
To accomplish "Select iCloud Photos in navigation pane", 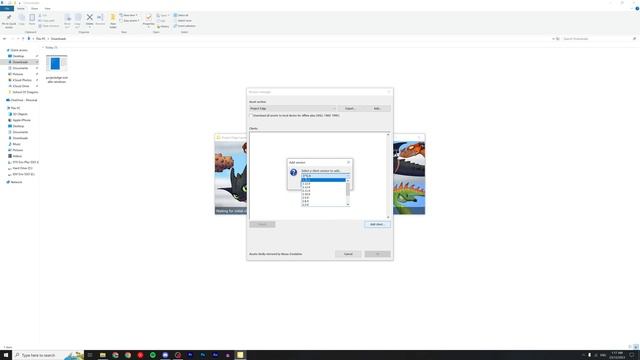I will click(22, 80).
